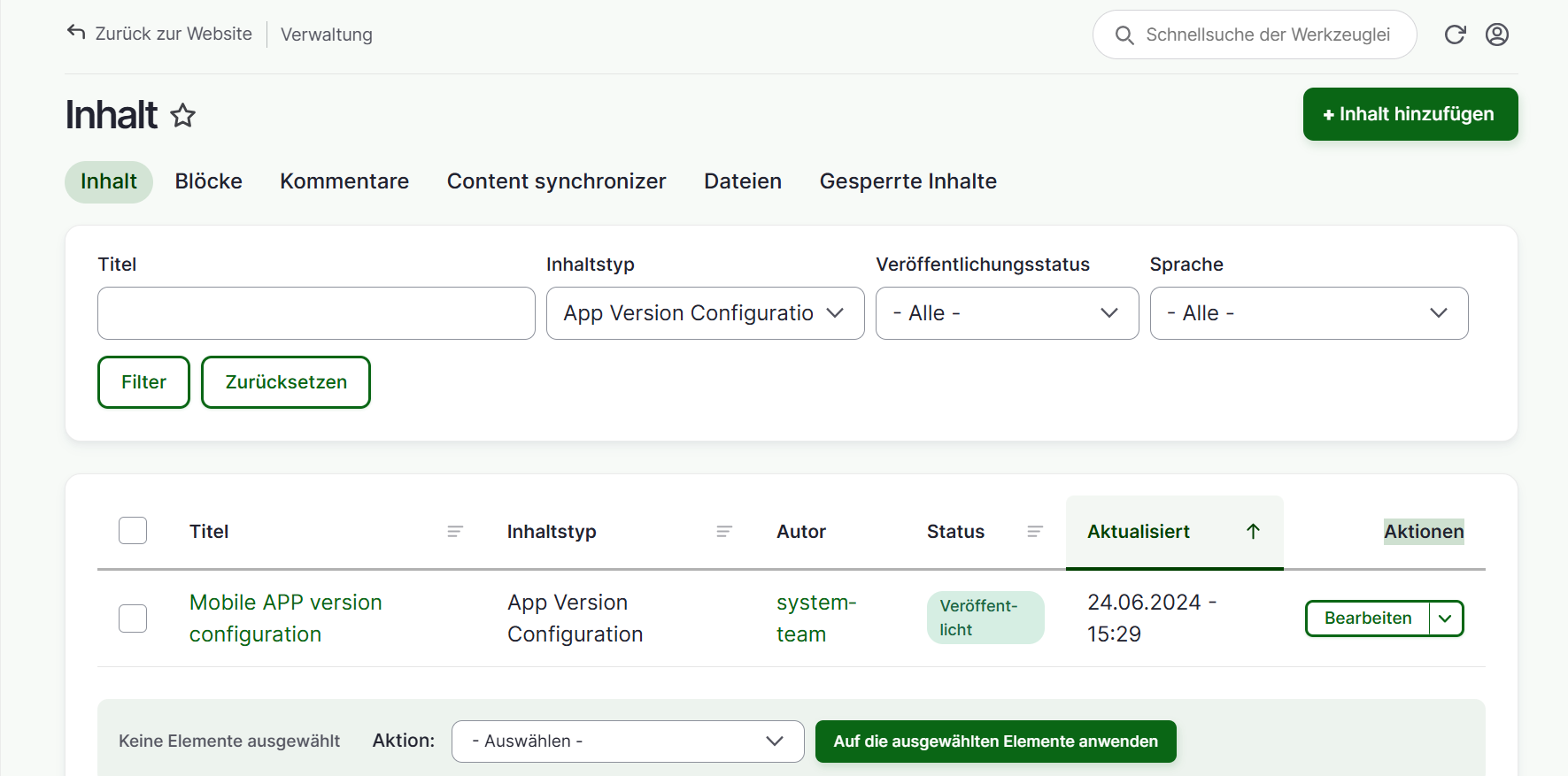The width and height of the screenshot is (1568, 776).
Task: Click the star favorite icon beside Inhalt
Action: pos(183,115)
